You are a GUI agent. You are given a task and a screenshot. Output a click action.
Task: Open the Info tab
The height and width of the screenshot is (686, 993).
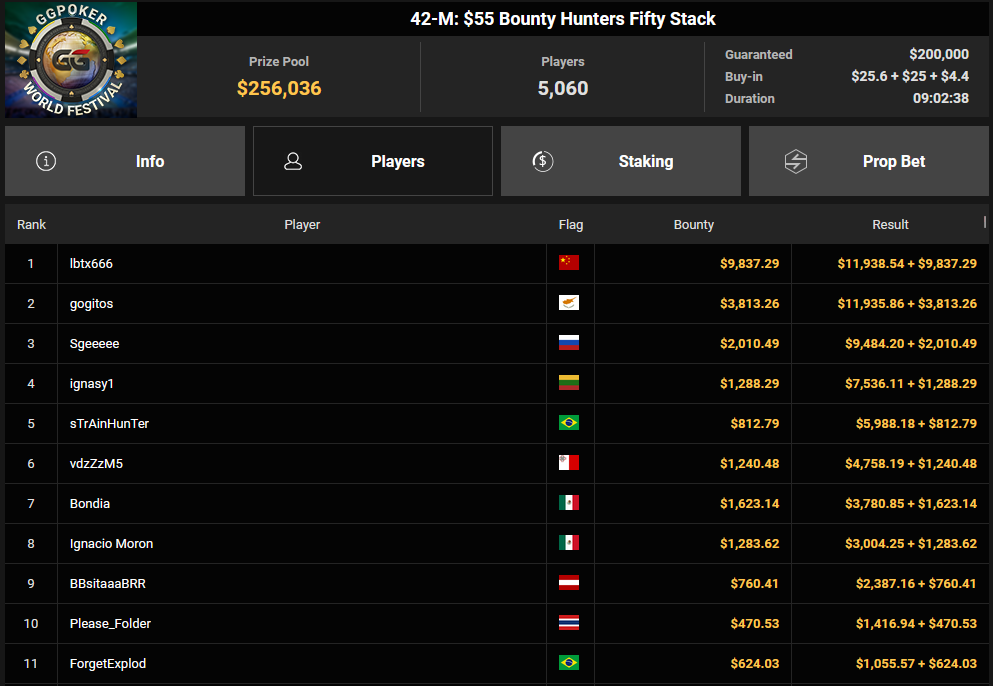(x=125, y=161)
